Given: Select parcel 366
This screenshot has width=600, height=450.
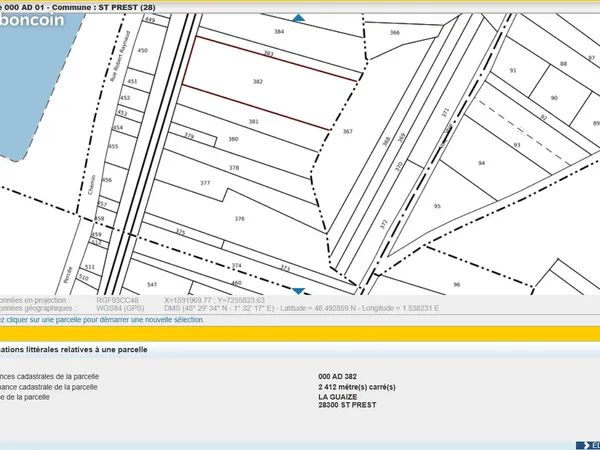Looking at the screenshot, I should pos(395,33).
